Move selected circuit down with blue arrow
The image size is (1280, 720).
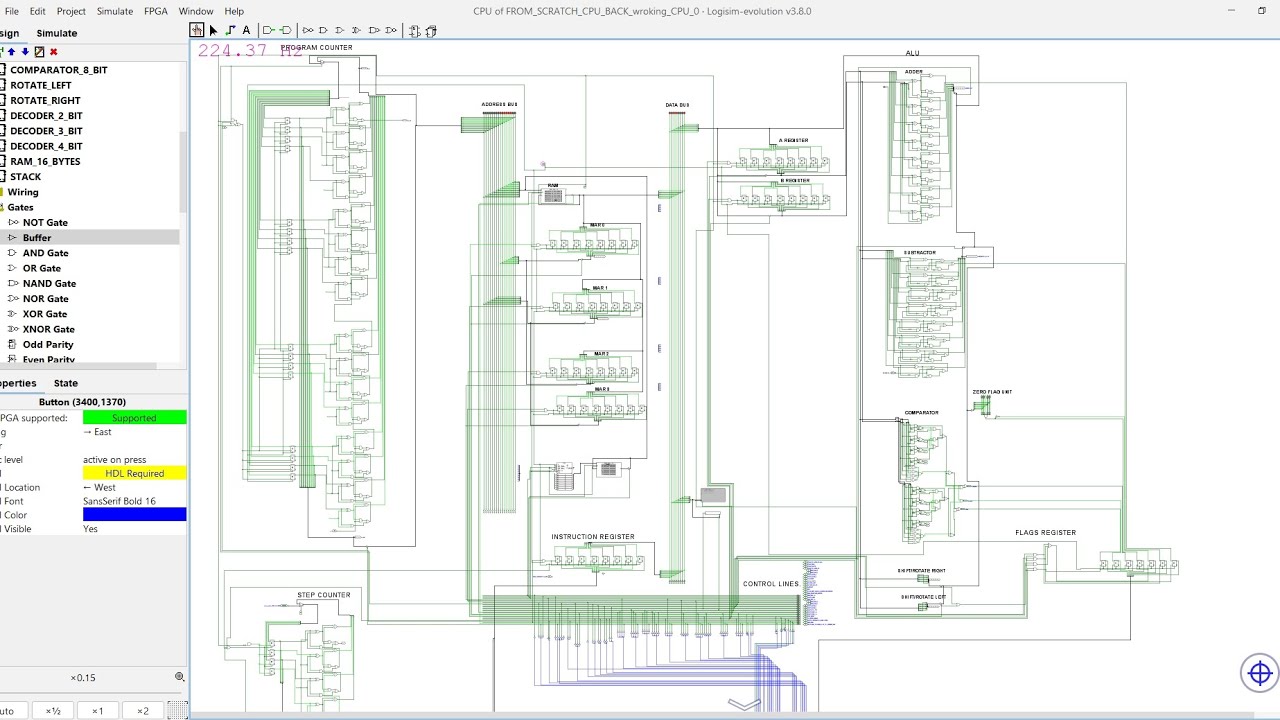pos(25,52)
